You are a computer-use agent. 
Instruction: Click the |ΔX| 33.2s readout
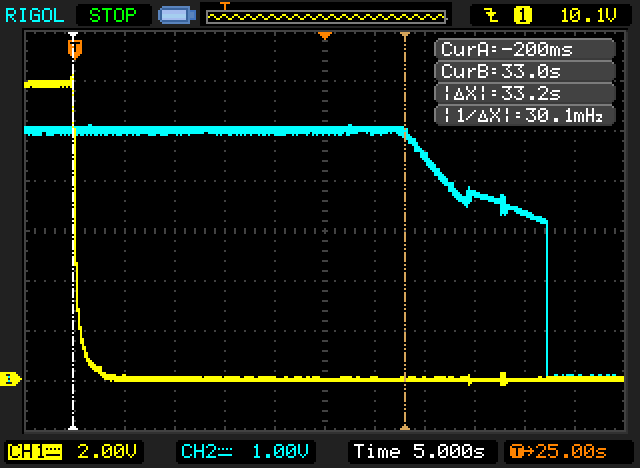point(525,93)
